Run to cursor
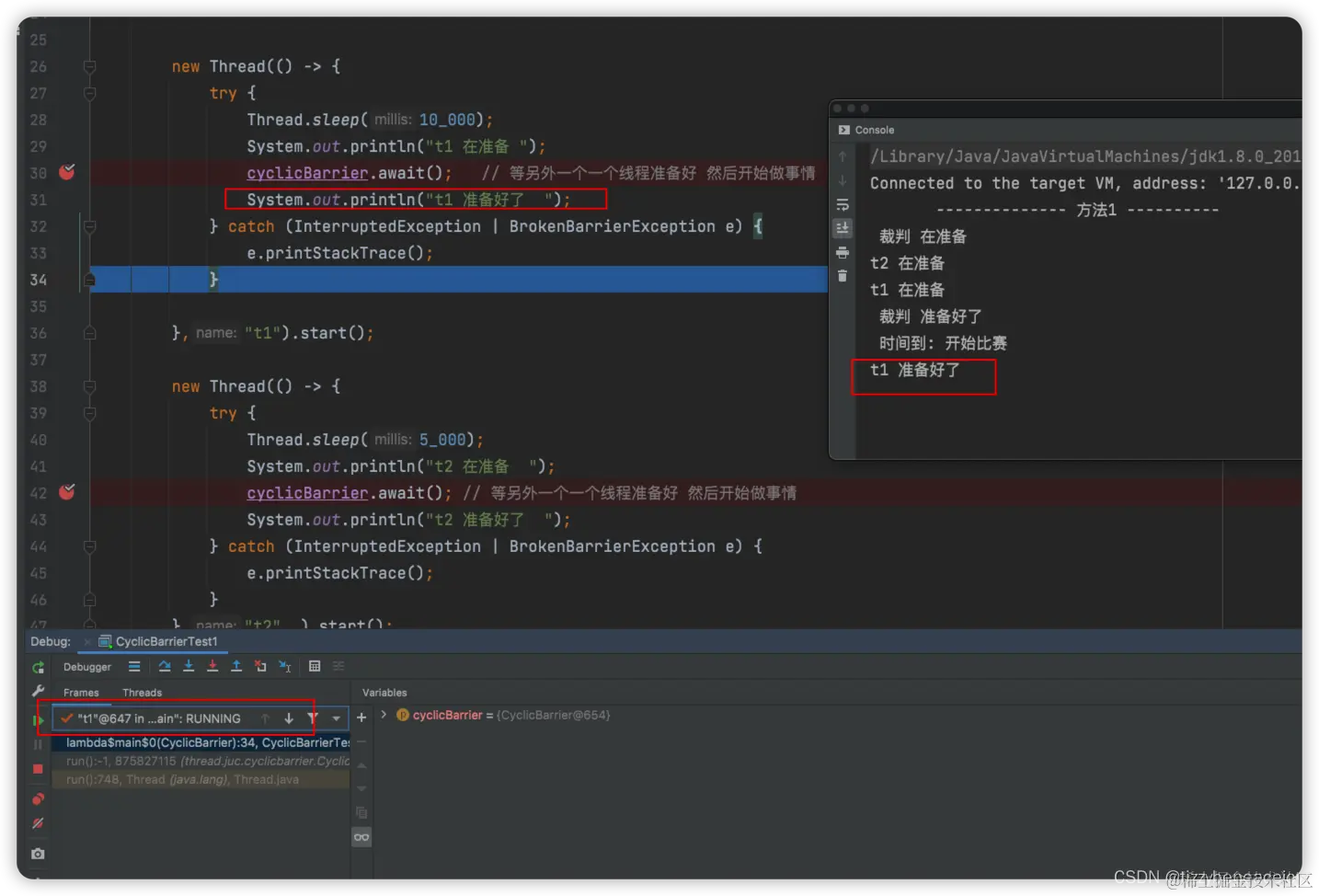 285,666
